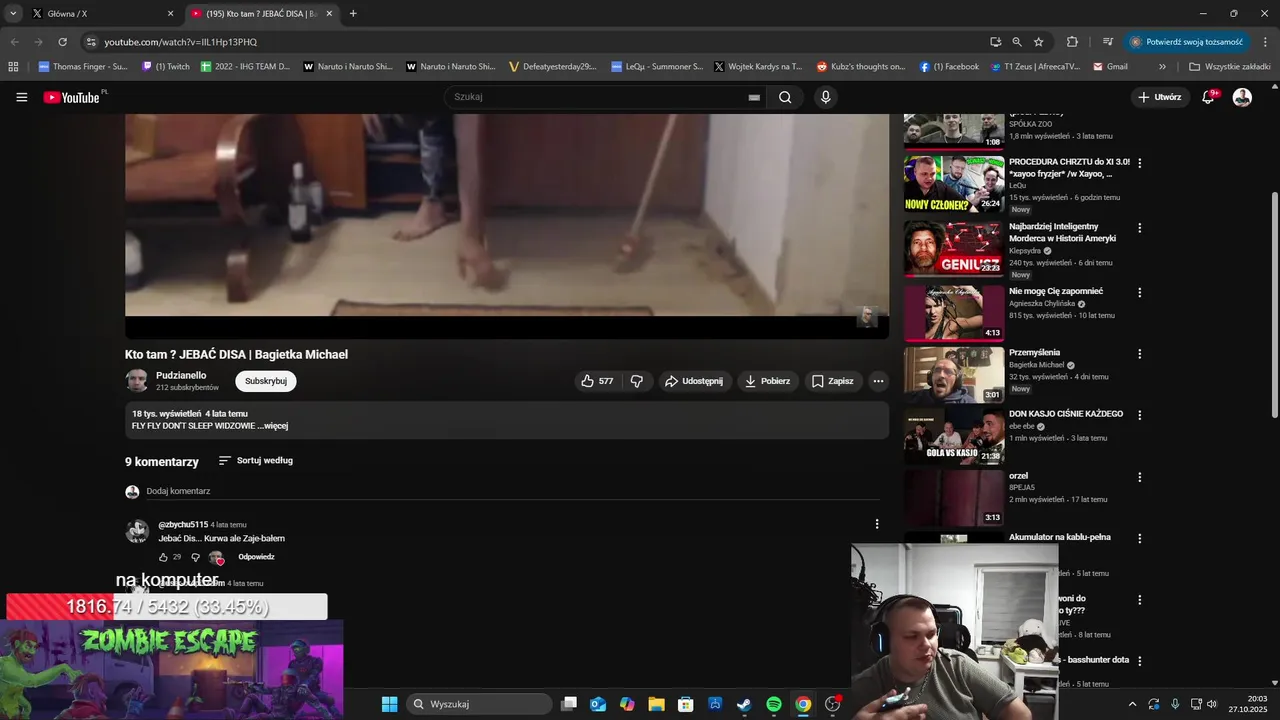
Task: Download the video with Pobierz
Action: coord(766,381)
